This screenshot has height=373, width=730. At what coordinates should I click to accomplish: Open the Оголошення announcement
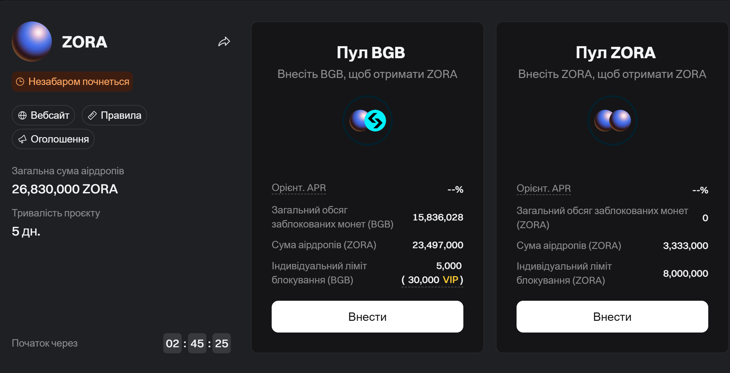[53, 139]
